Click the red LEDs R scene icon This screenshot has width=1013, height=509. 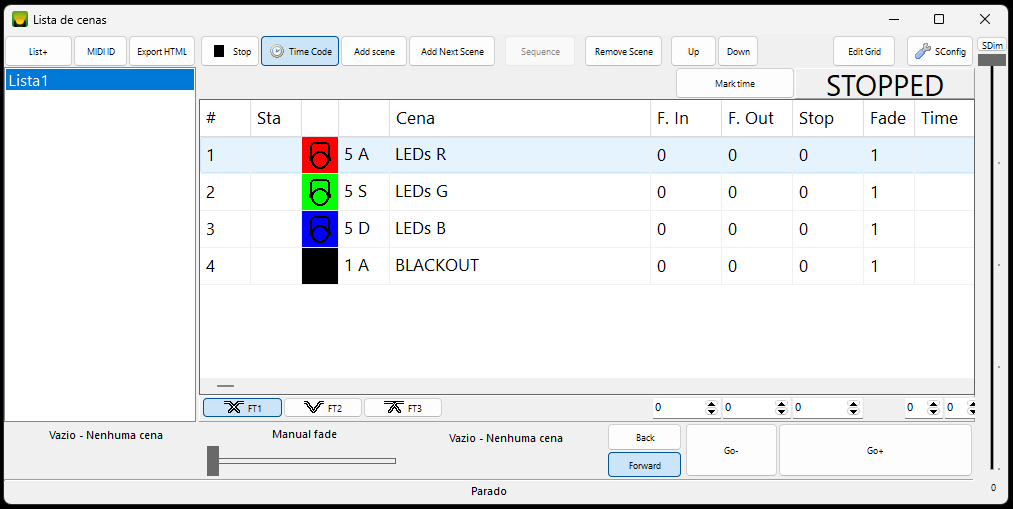tap(320, 155)
